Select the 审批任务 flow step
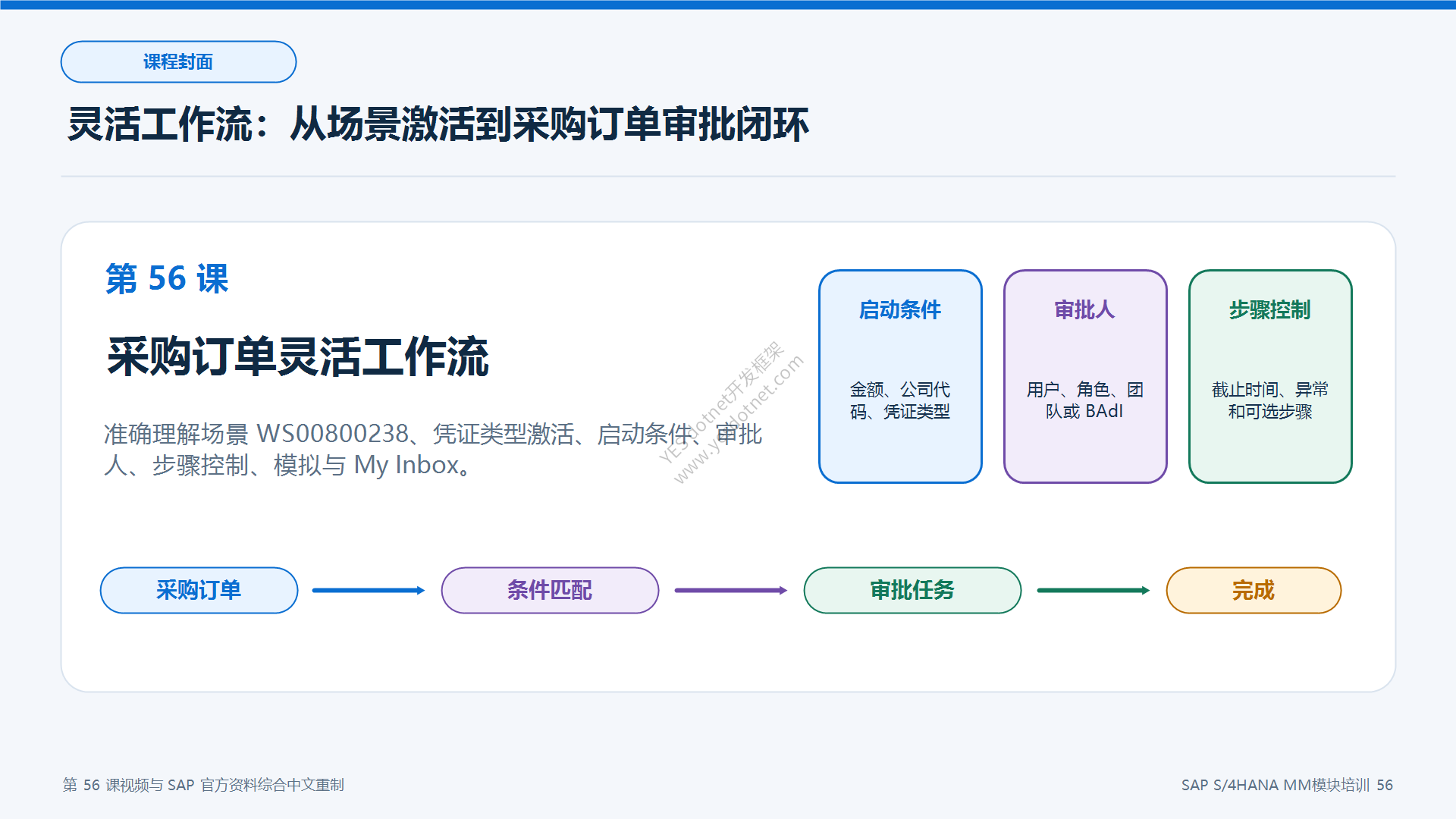The height and width of the screenshot is (819, 1456). 912,590
